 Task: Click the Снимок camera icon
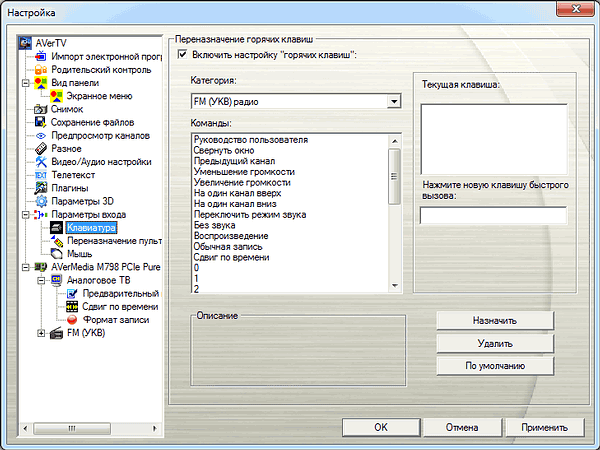pyautogui.click(x=41, y=109)
